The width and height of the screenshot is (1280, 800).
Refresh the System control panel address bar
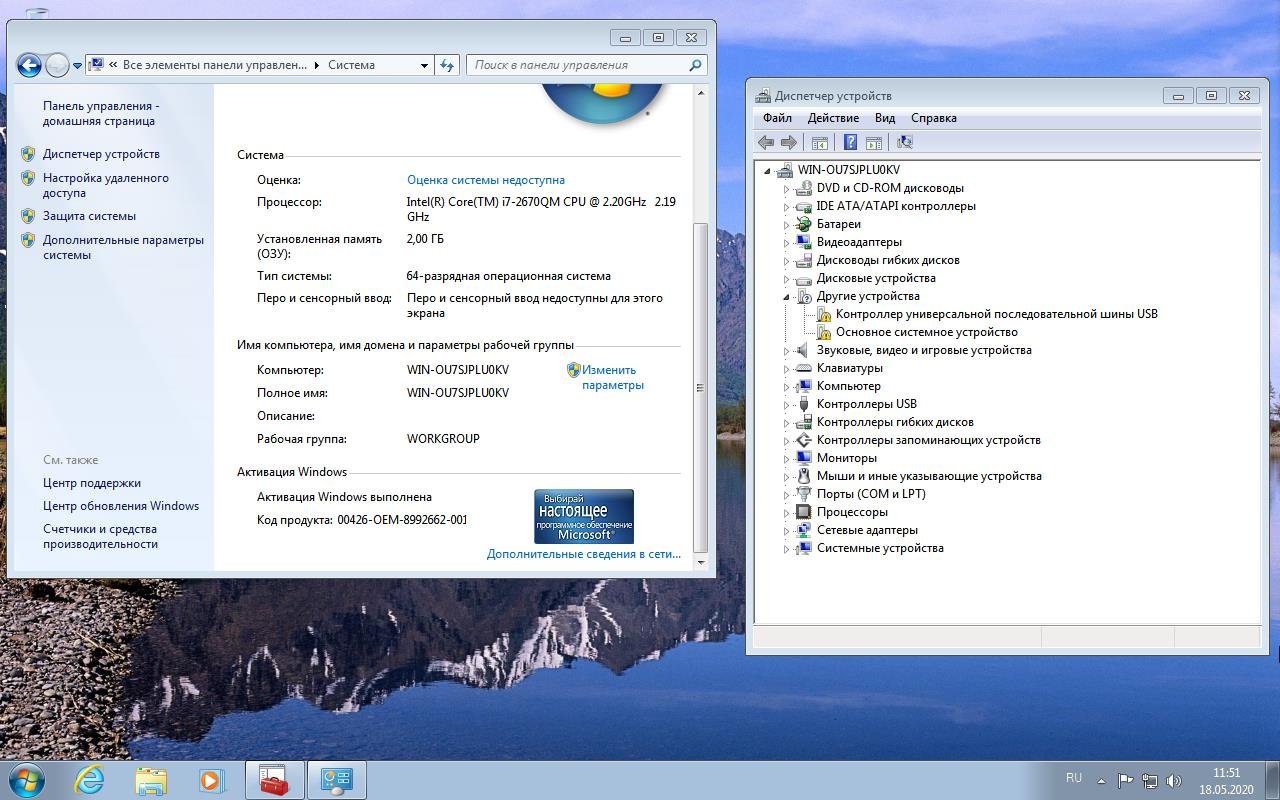click(447, 65)
